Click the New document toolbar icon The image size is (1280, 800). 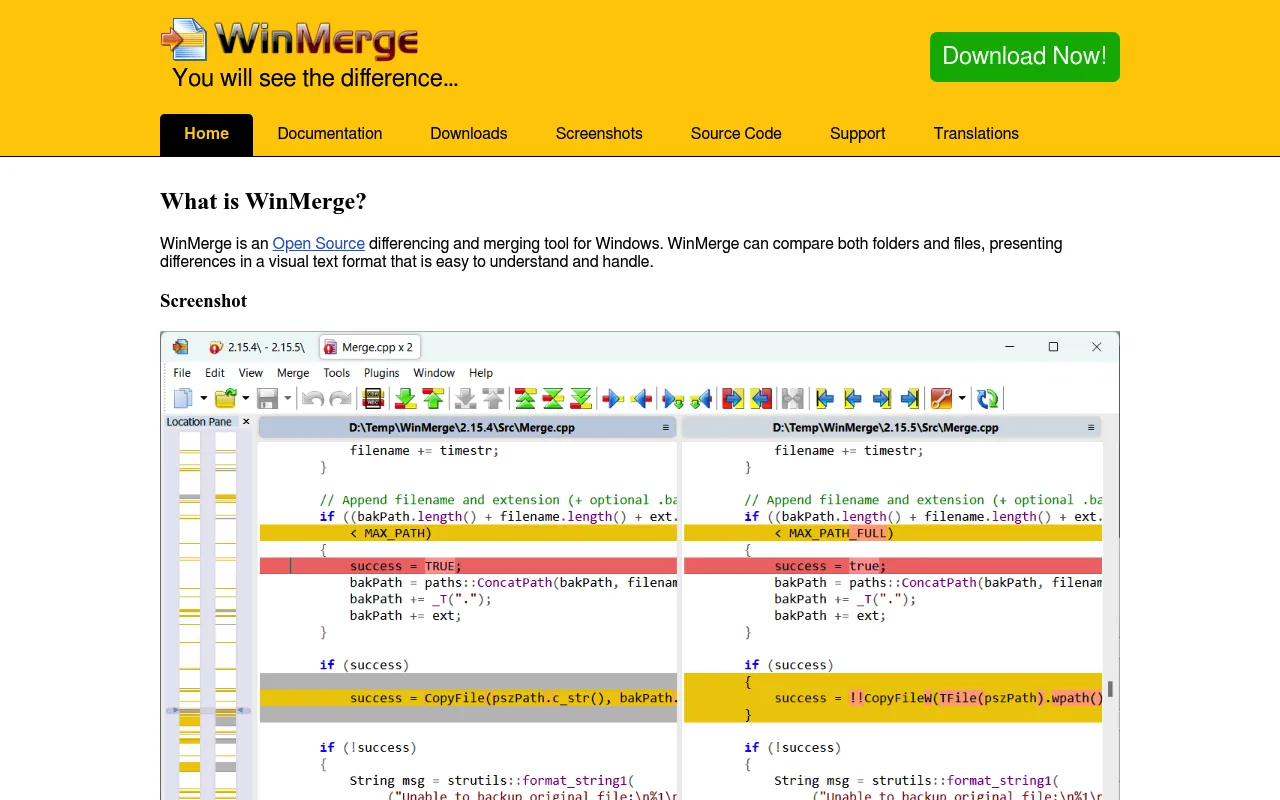pos(183,398)
